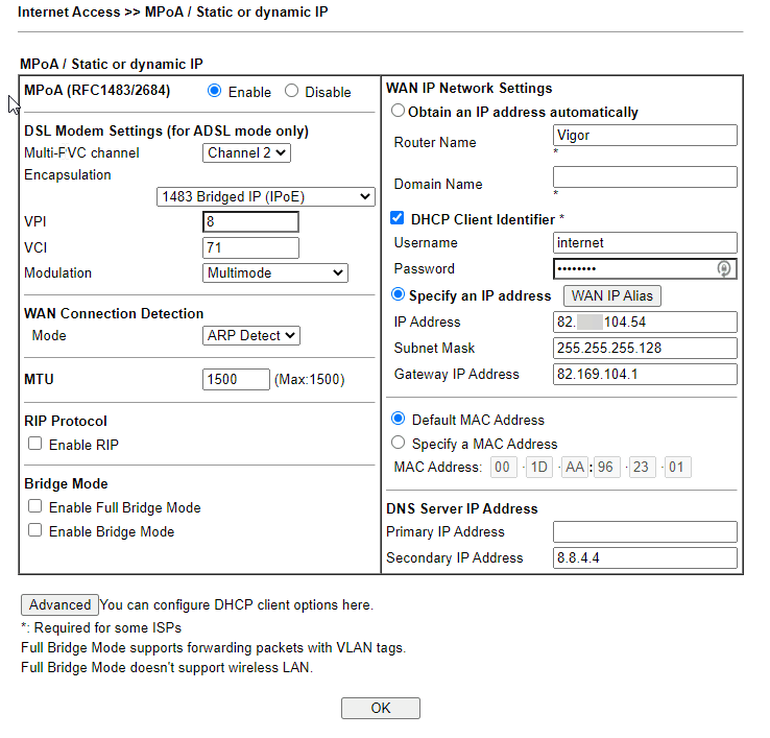
Task: Click the Primary IP Address DNS field
Action: pos(645,532)
